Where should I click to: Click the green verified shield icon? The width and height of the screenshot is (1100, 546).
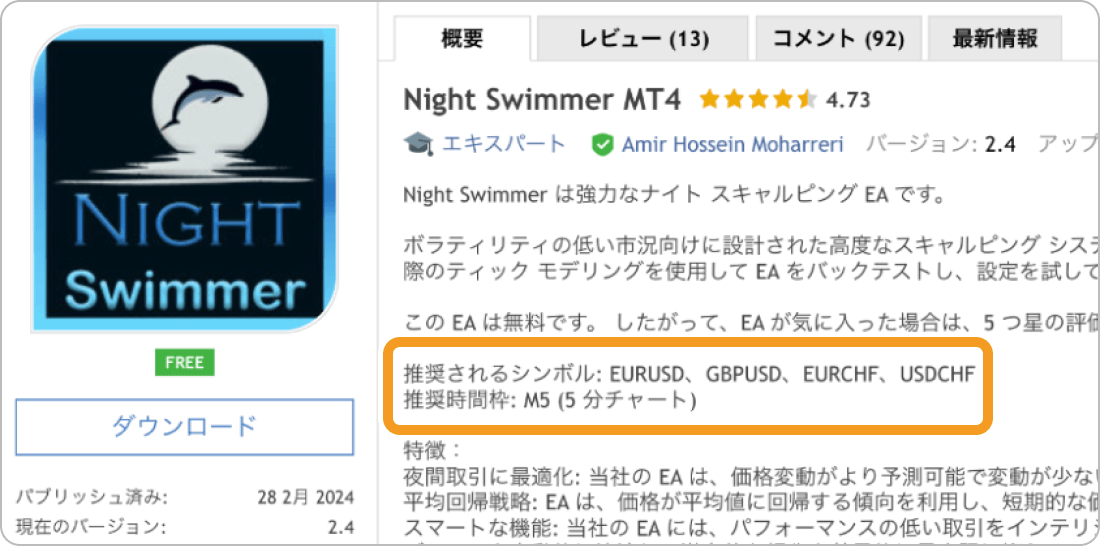602,145
